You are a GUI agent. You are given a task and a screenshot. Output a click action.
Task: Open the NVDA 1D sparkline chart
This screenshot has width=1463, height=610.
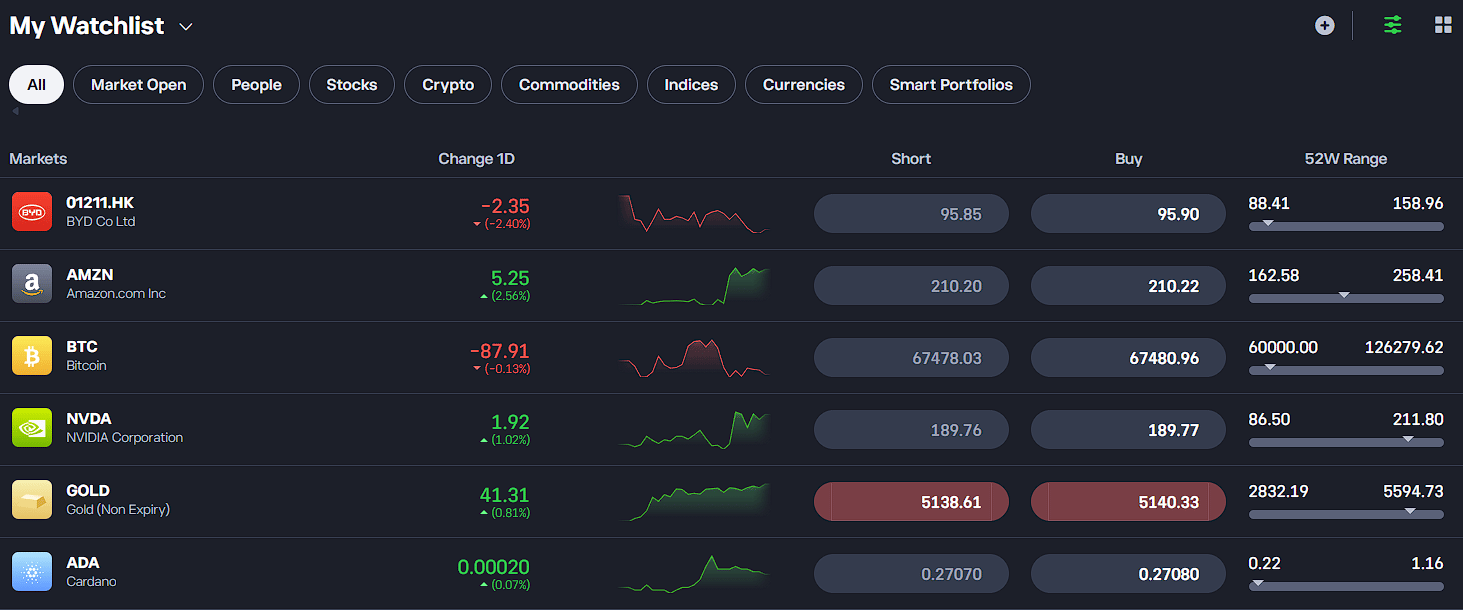(694, 430)
